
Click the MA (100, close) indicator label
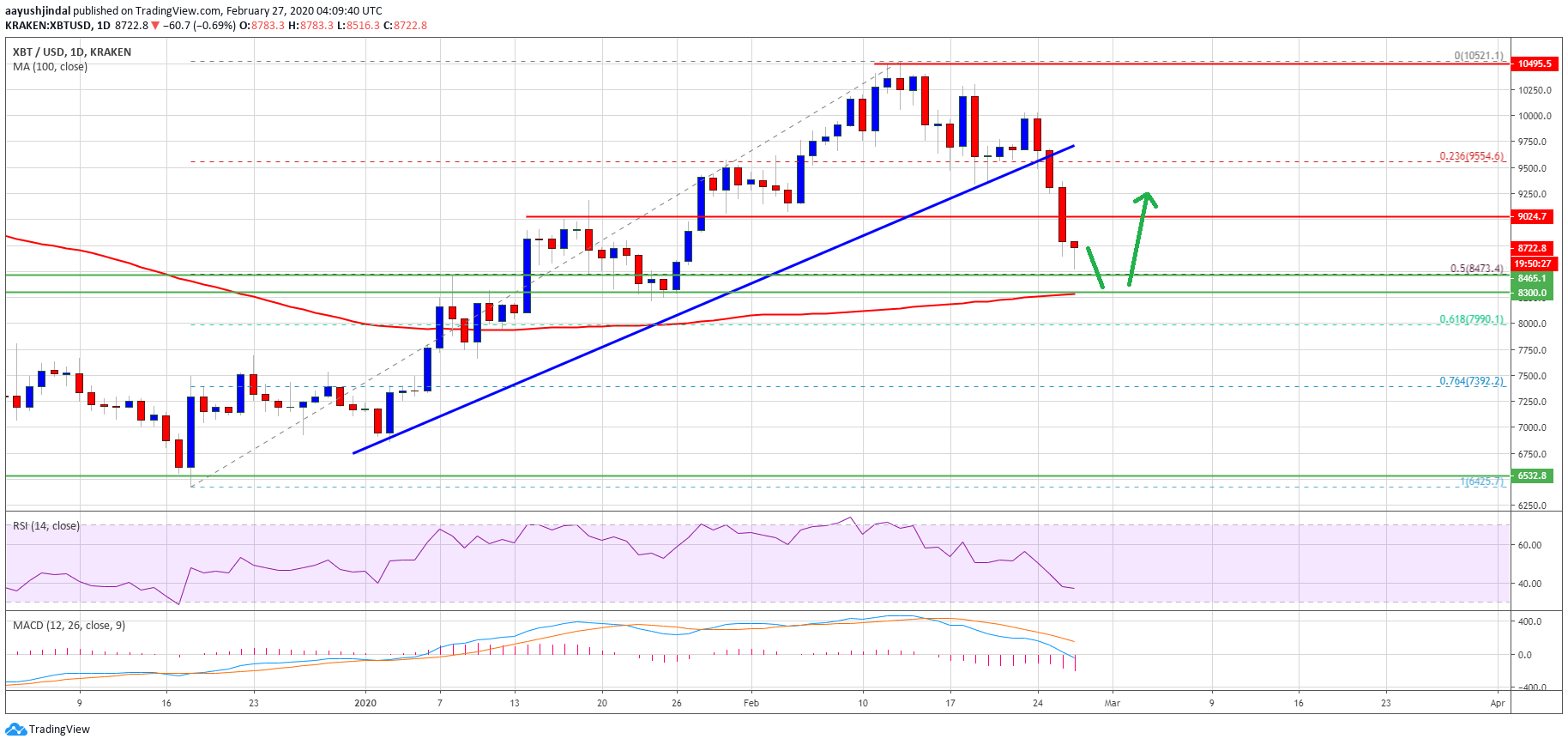[x=50, y=67]
